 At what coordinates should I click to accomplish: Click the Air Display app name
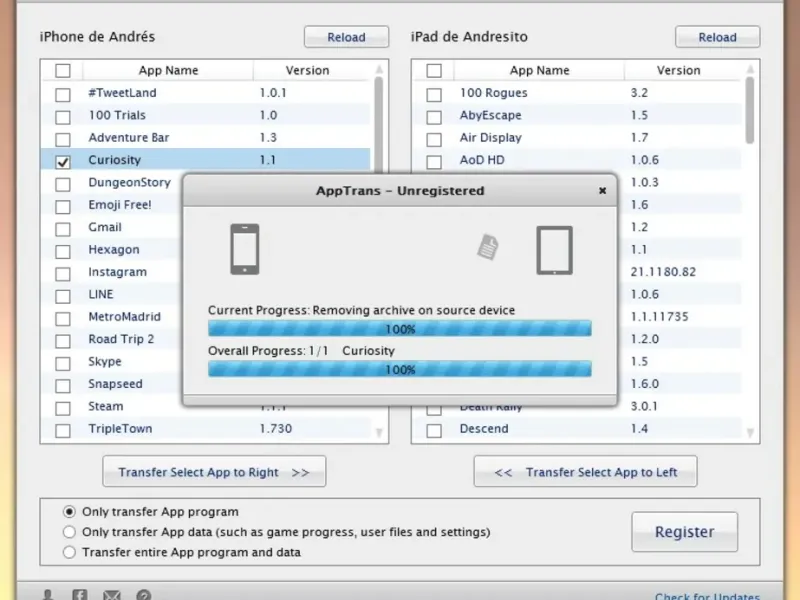click(490, 138)
